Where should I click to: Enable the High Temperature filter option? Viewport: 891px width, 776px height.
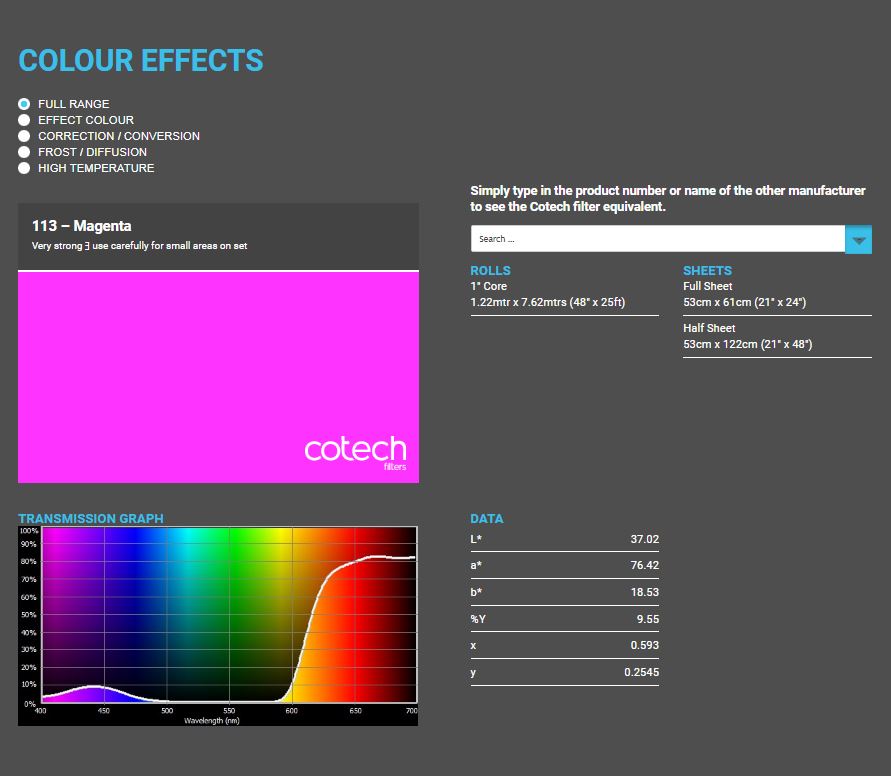[24, 168]
